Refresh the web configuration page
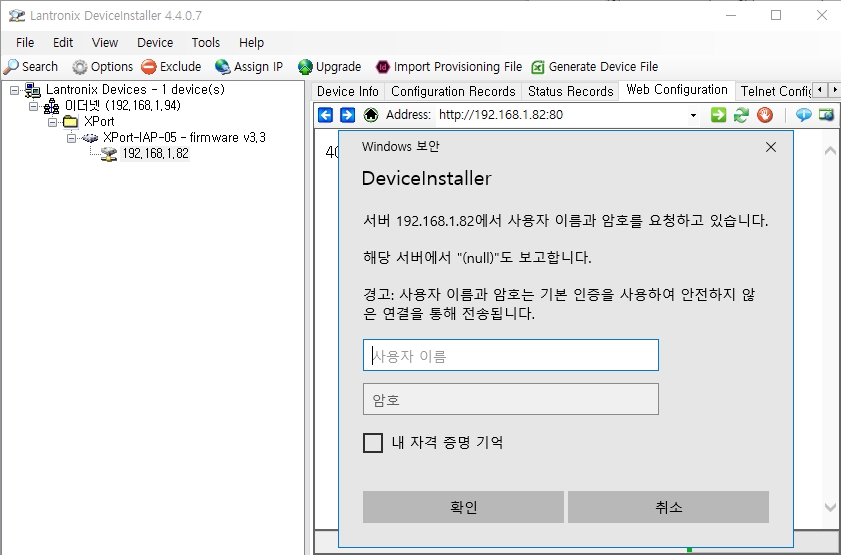This screenshot has width=841, height=555. click(x=741, y=115)
